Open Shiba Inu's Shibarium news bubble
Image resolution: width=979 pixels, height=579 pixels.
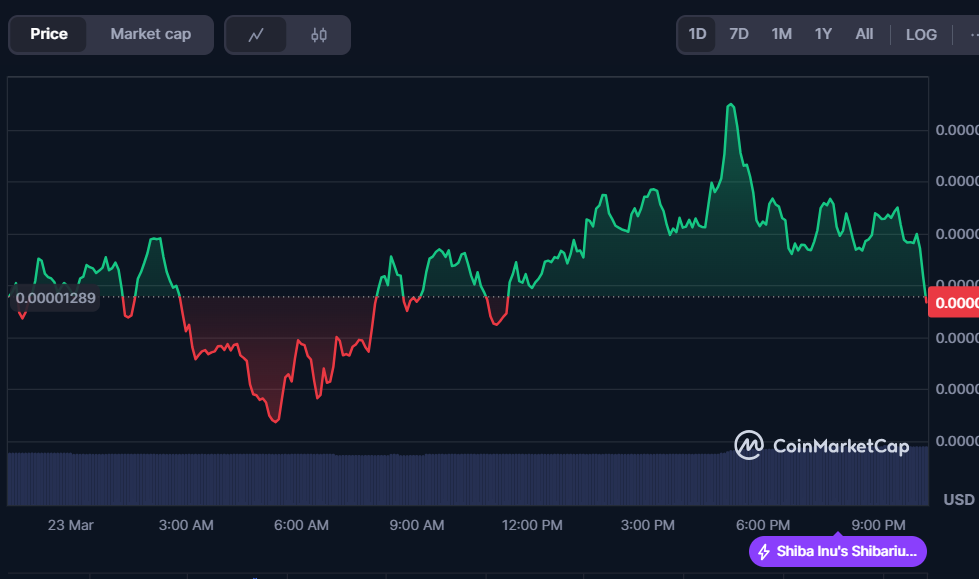(838, 552)
